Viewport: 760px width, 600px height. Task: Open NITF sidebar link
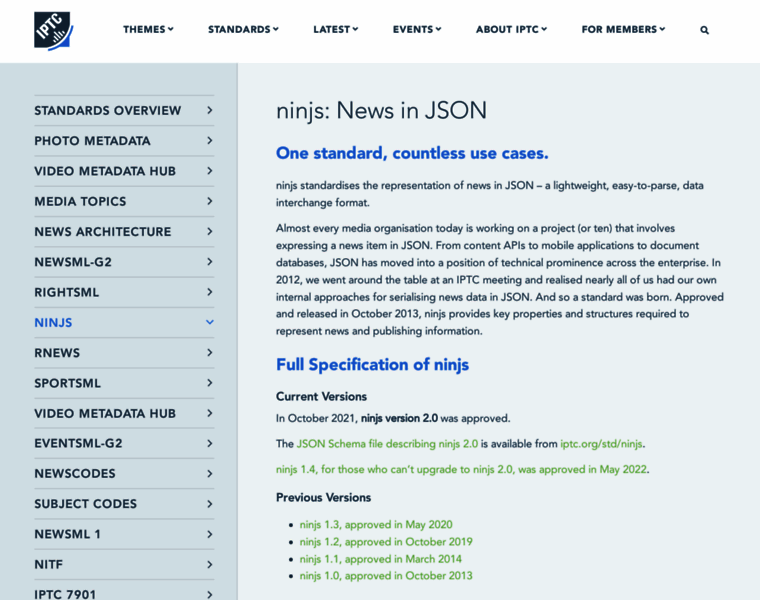click(x=48, y=565)
